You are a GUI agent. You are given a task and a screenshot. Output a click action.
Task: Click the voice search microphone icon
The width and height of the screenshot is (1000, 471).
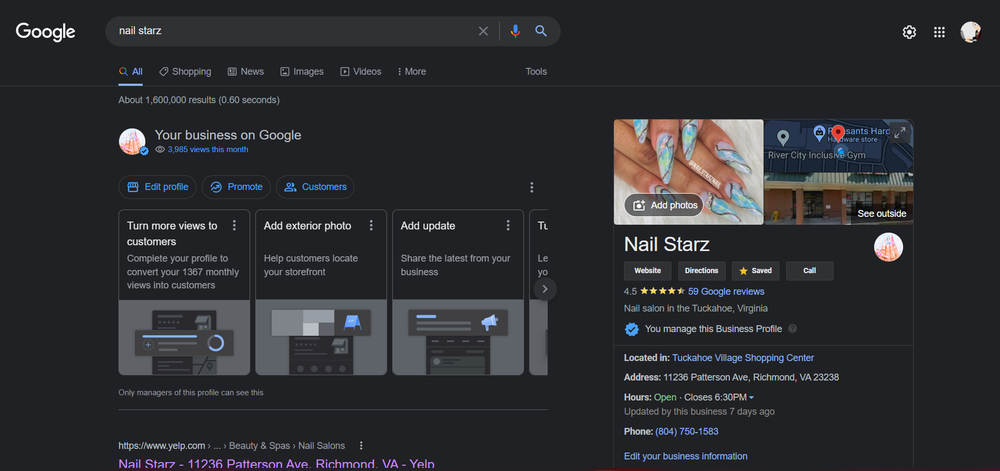(515, 31)
